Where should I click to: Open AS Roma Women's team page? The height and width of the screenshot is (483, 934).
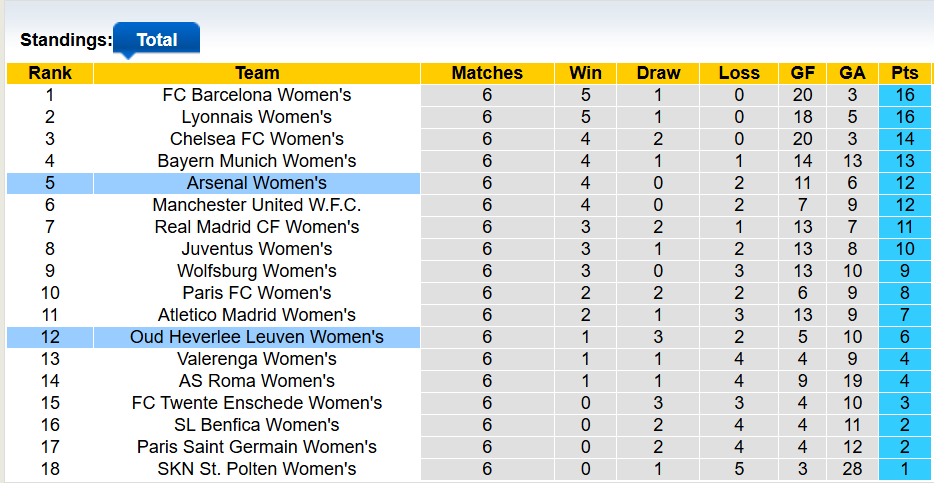tap(257, 381)
